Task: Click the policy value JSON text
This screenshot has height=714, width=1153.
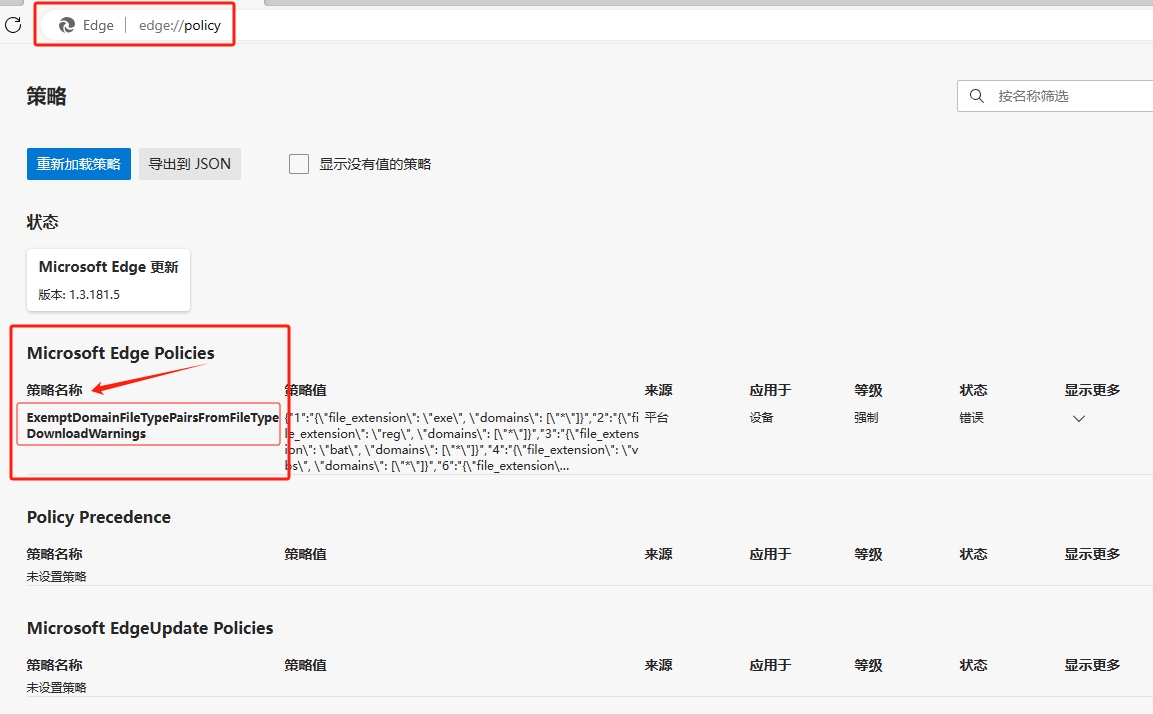Action: (x=462, y=441)
